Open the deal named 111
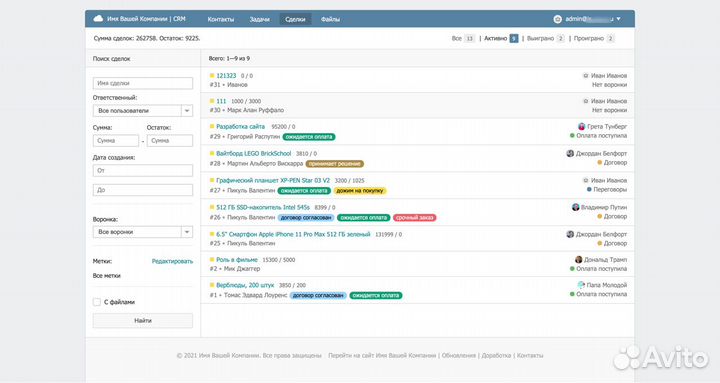Viewport: 720px width, 383px height. 221,101
